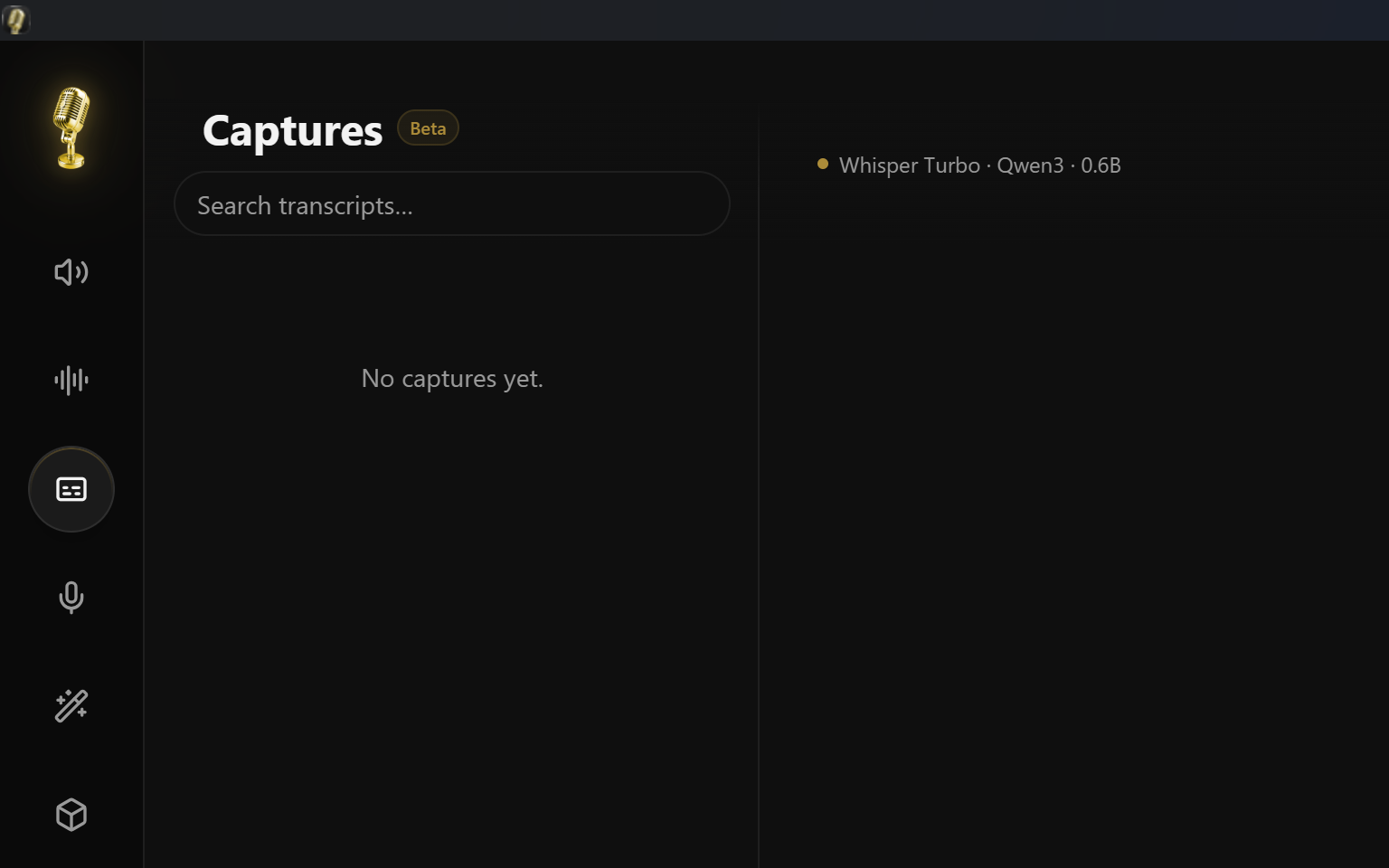The height and width of the screenshot is (868, 1389).
Task: Select the audio waveform sidebar icon
Action: (71, 380)
